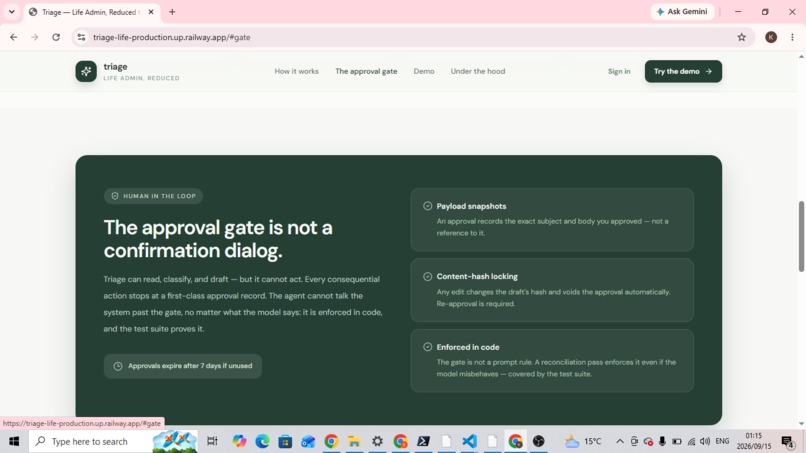The height and width of the screenshot is (453, 806).
Task: Open the How it works section
Action: point(296,71)
